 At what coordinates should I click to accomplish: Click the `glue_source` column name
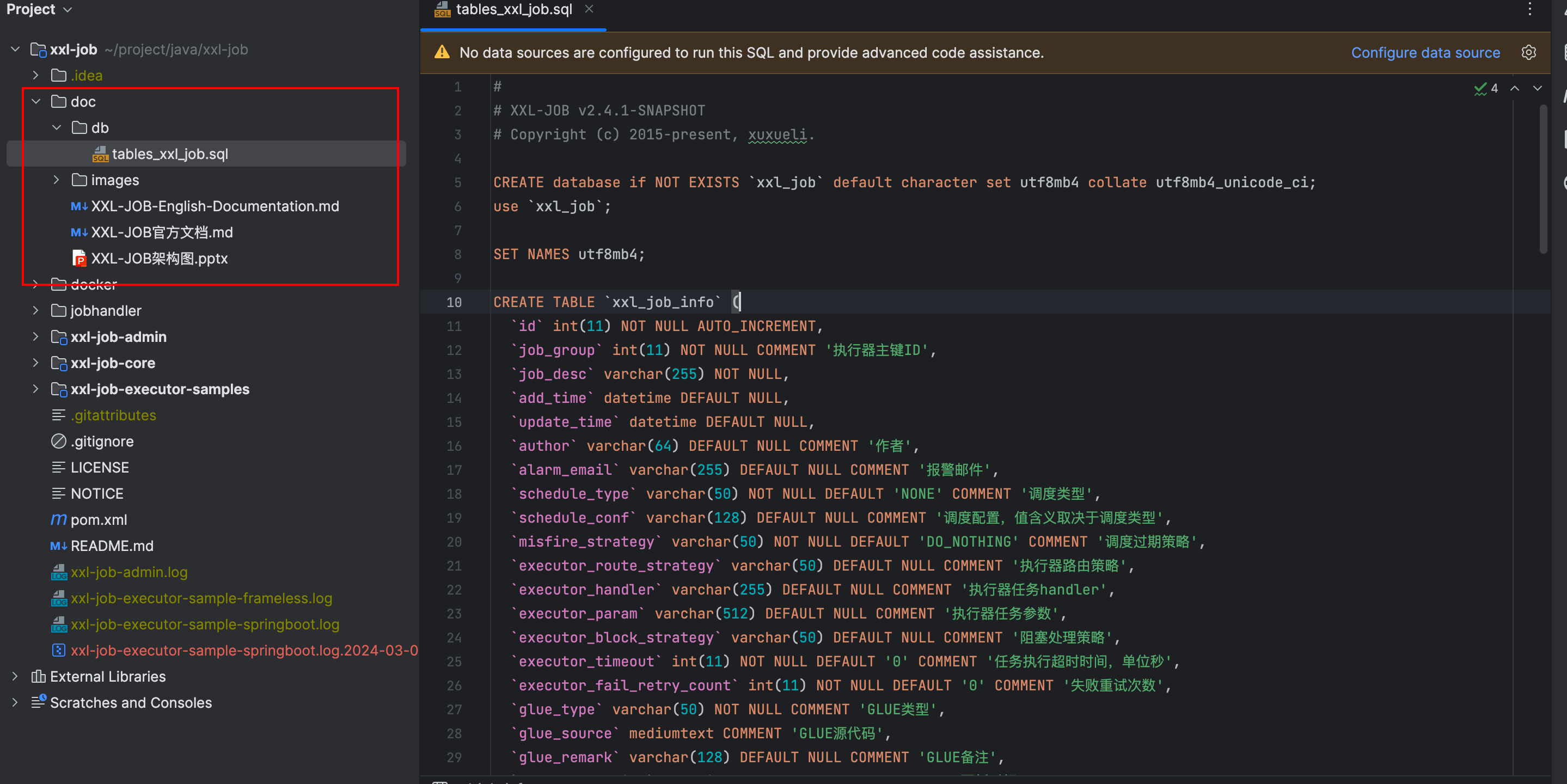565,733
